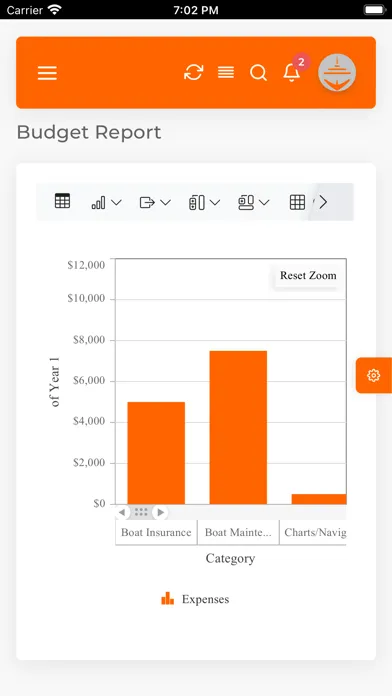The image size is (392, 696).
Task: Click the $12,000 axis label
Action: [x=86, y=265]
